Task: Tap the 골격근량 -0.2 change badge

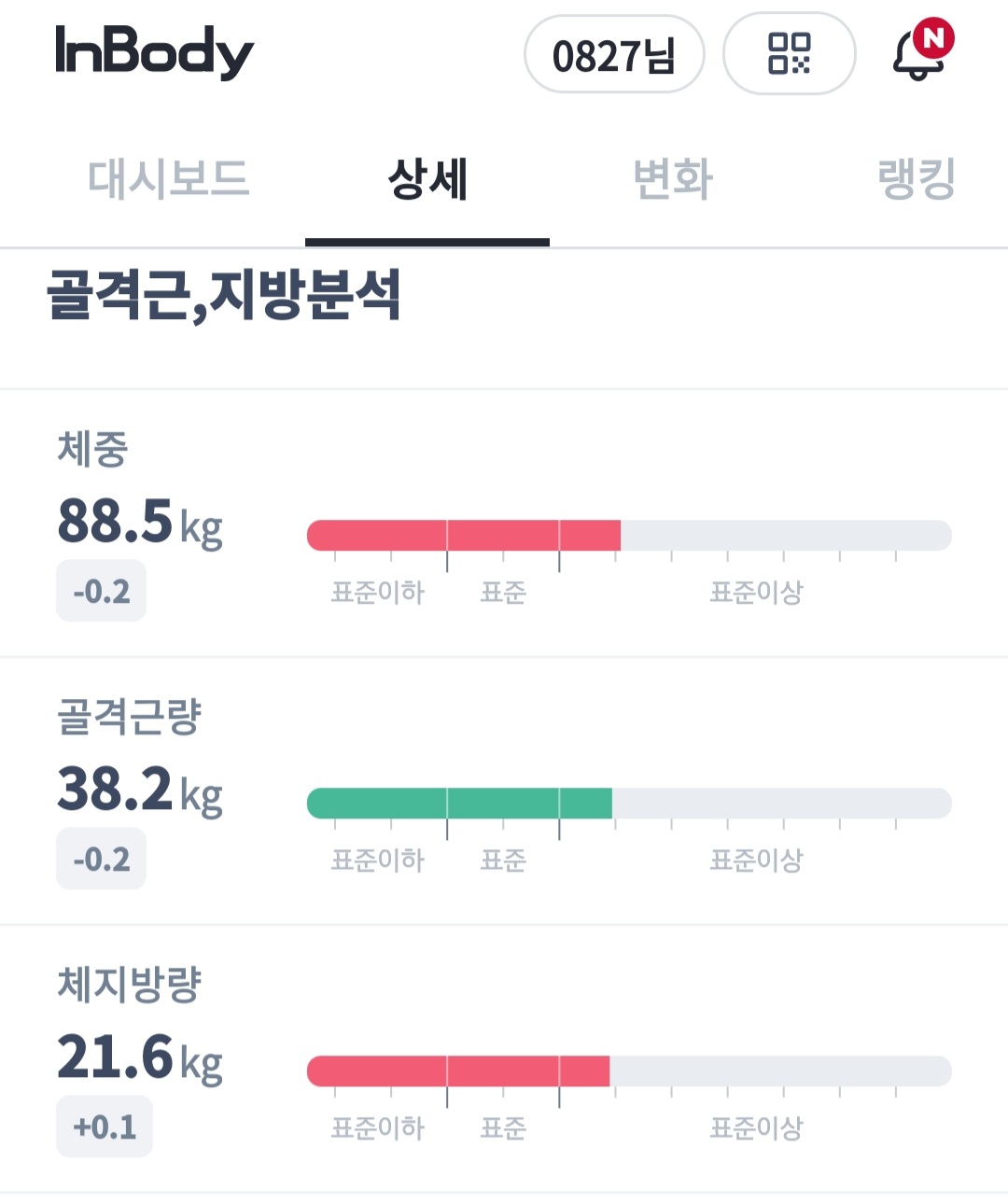Action: [102, 859]
